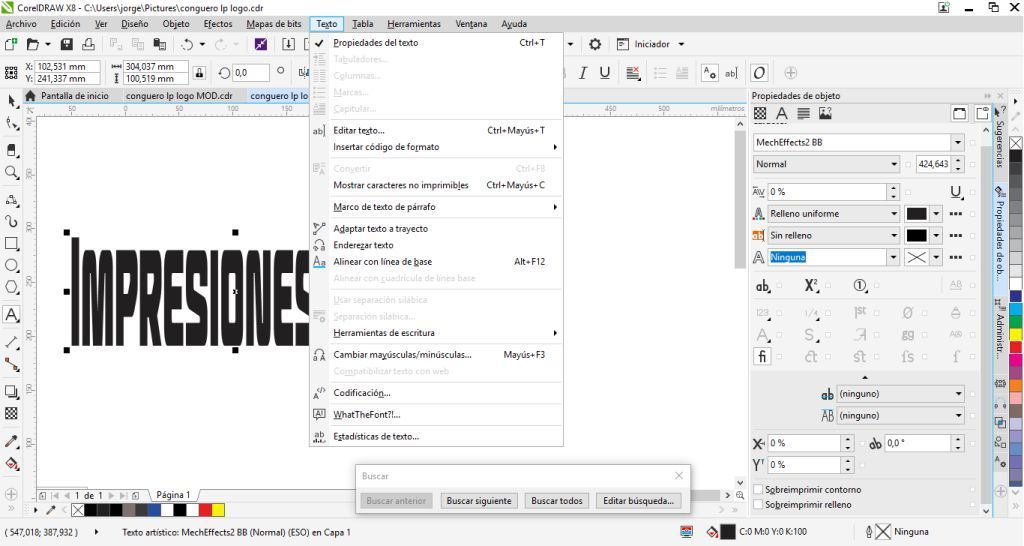Screen dimensions: 1024x546
Task: Enable Sobreimprimir contorno checkbox
Action: 758,489
